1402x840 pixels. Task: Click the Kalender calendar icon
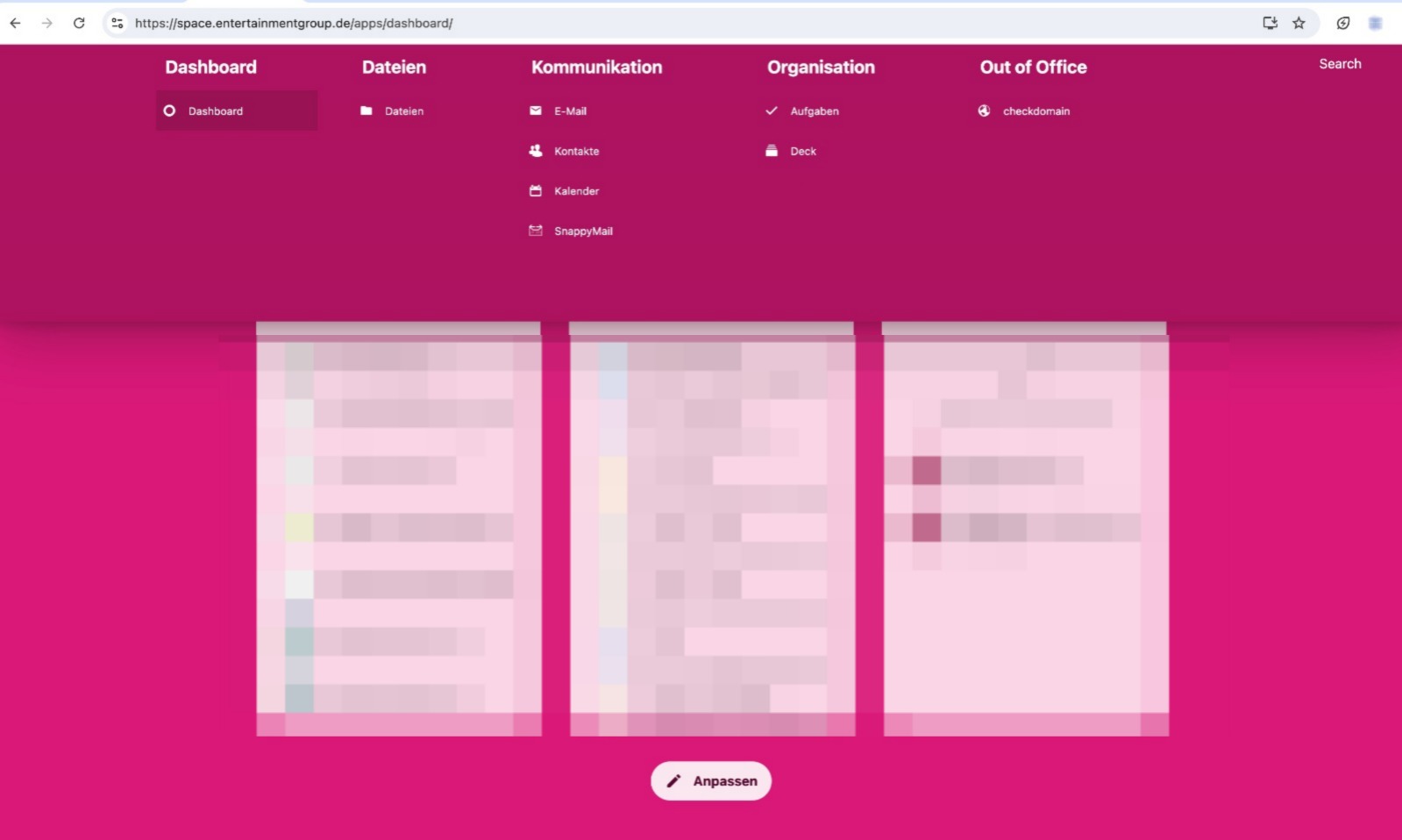click(536, 190)
